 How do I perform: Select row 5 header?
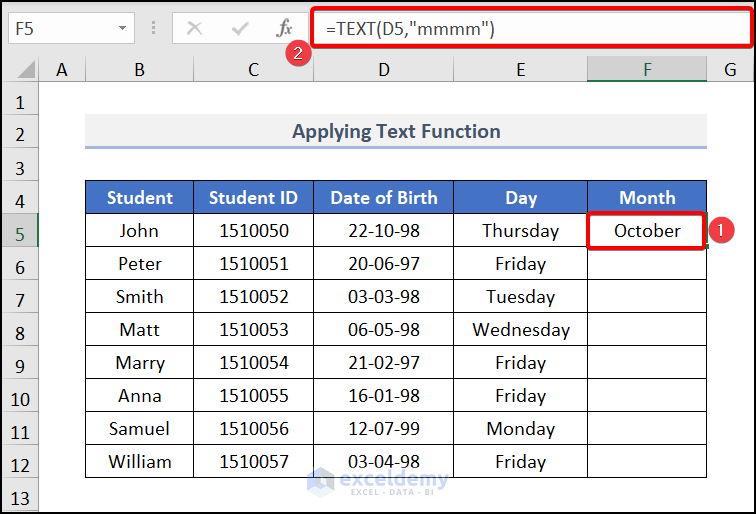point(19,231)
